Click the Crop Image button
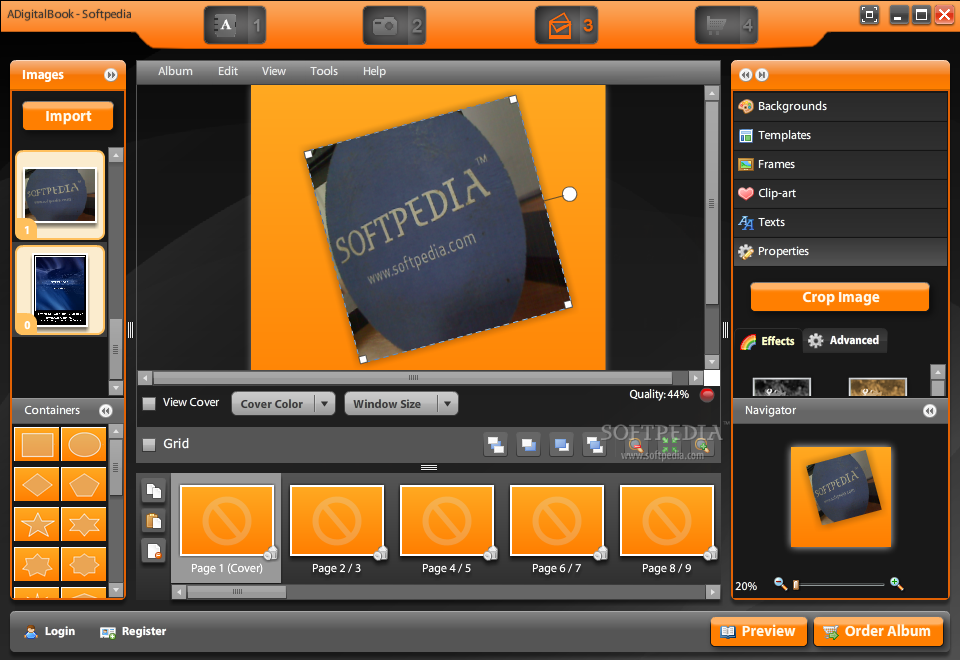Viewport: 960px width, 660px height. [x=840, y=297]
